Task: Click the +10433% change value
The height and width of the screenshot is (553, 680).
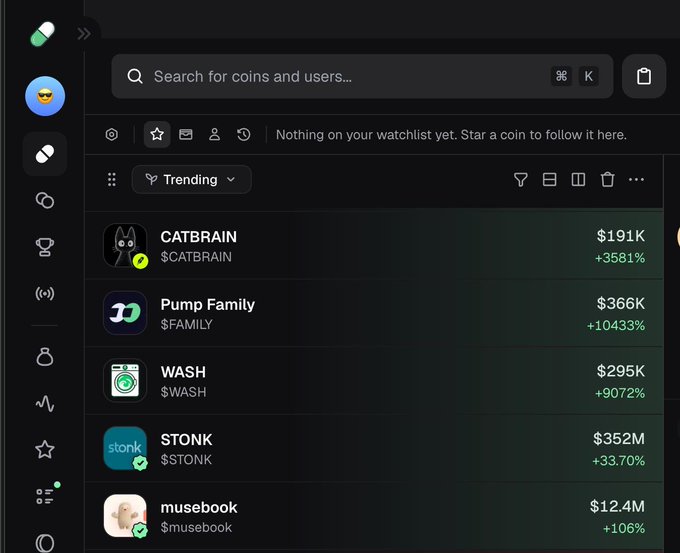Action: (x=616, y=325)
